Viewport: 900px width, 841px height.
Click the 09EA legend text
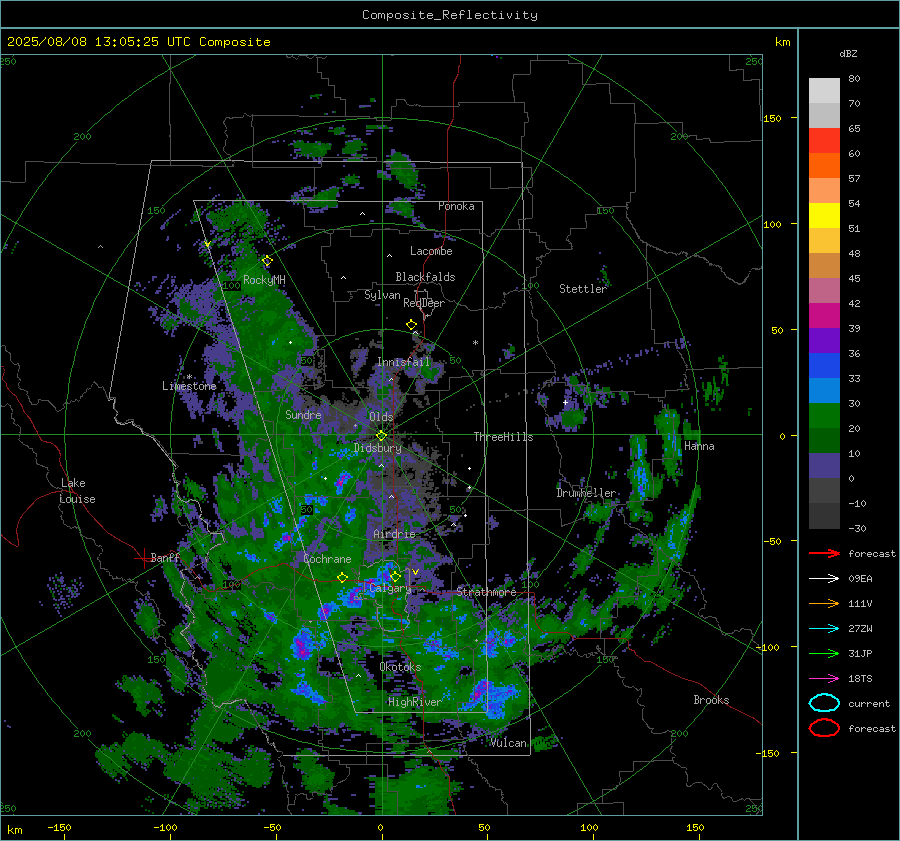(x=860, y=578)
